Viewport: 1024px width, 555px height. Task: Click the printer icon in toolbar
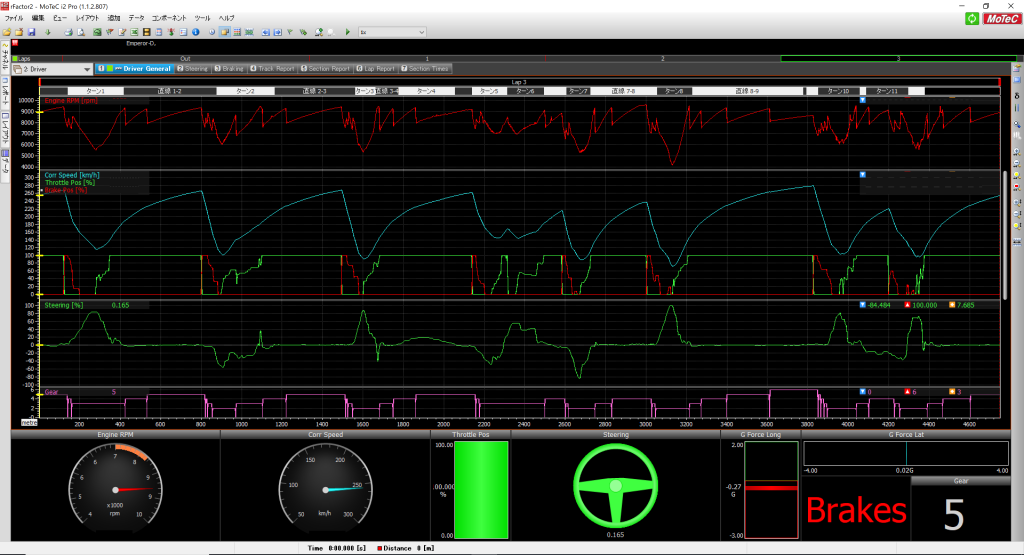pos(67,32)
